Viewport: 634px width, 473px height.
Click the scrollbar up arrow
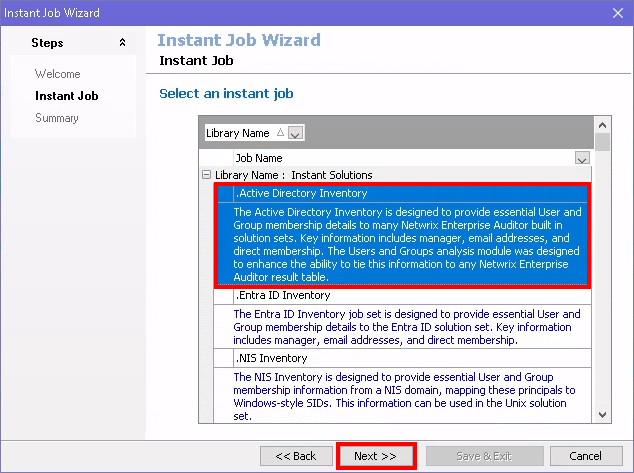coord(603,125)
